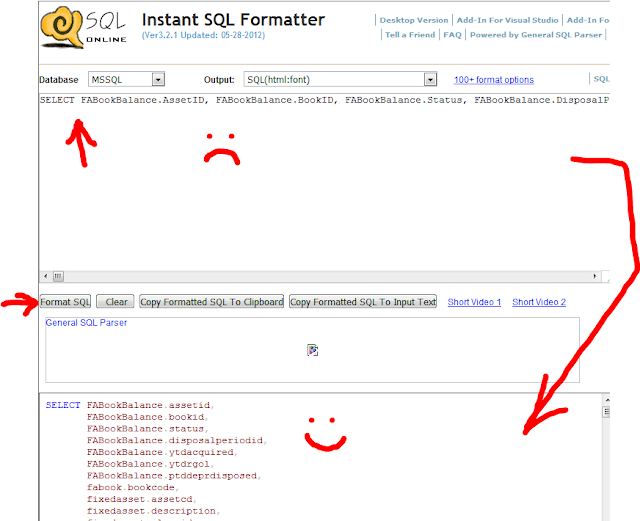
Task: Click fabook.bookcode in the output
Action: [131, 488]
